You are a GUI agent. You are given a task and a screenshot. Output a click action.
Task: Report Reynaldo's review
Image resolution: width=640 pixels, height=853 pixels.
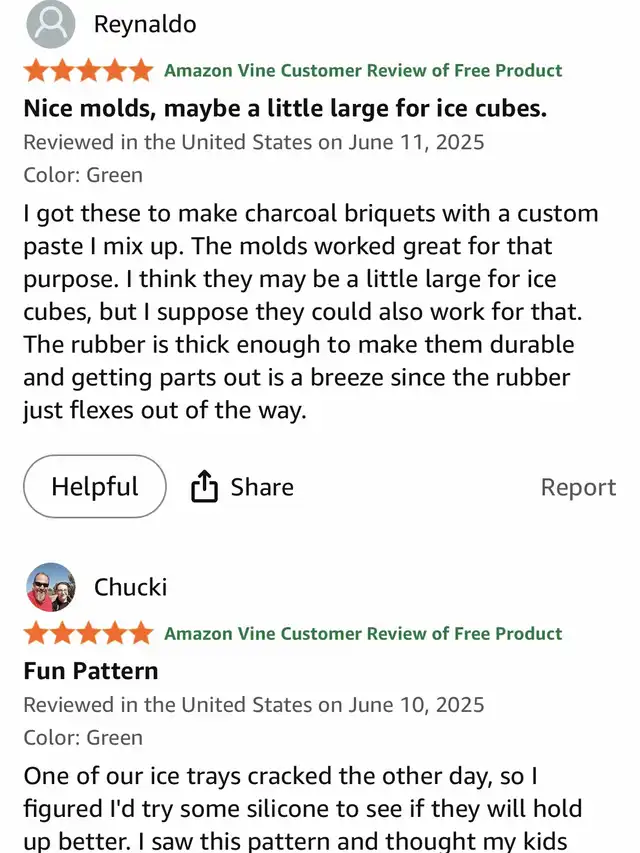[578, 487]
